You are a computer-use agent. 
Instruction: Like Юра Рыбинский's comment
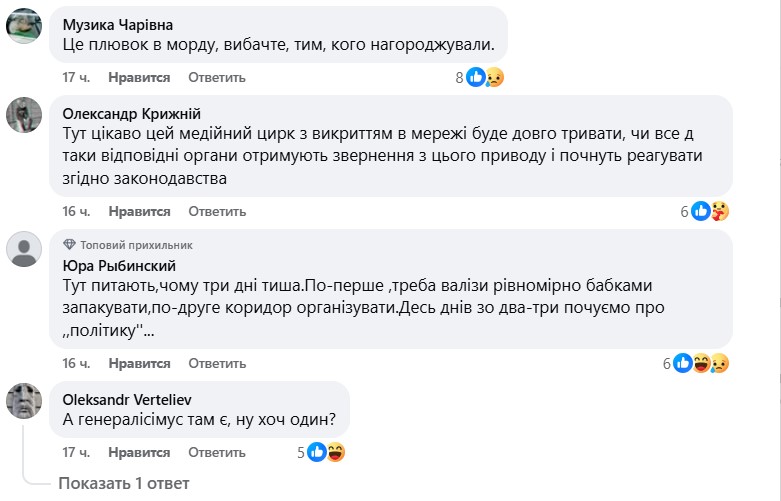coord(139,363)
